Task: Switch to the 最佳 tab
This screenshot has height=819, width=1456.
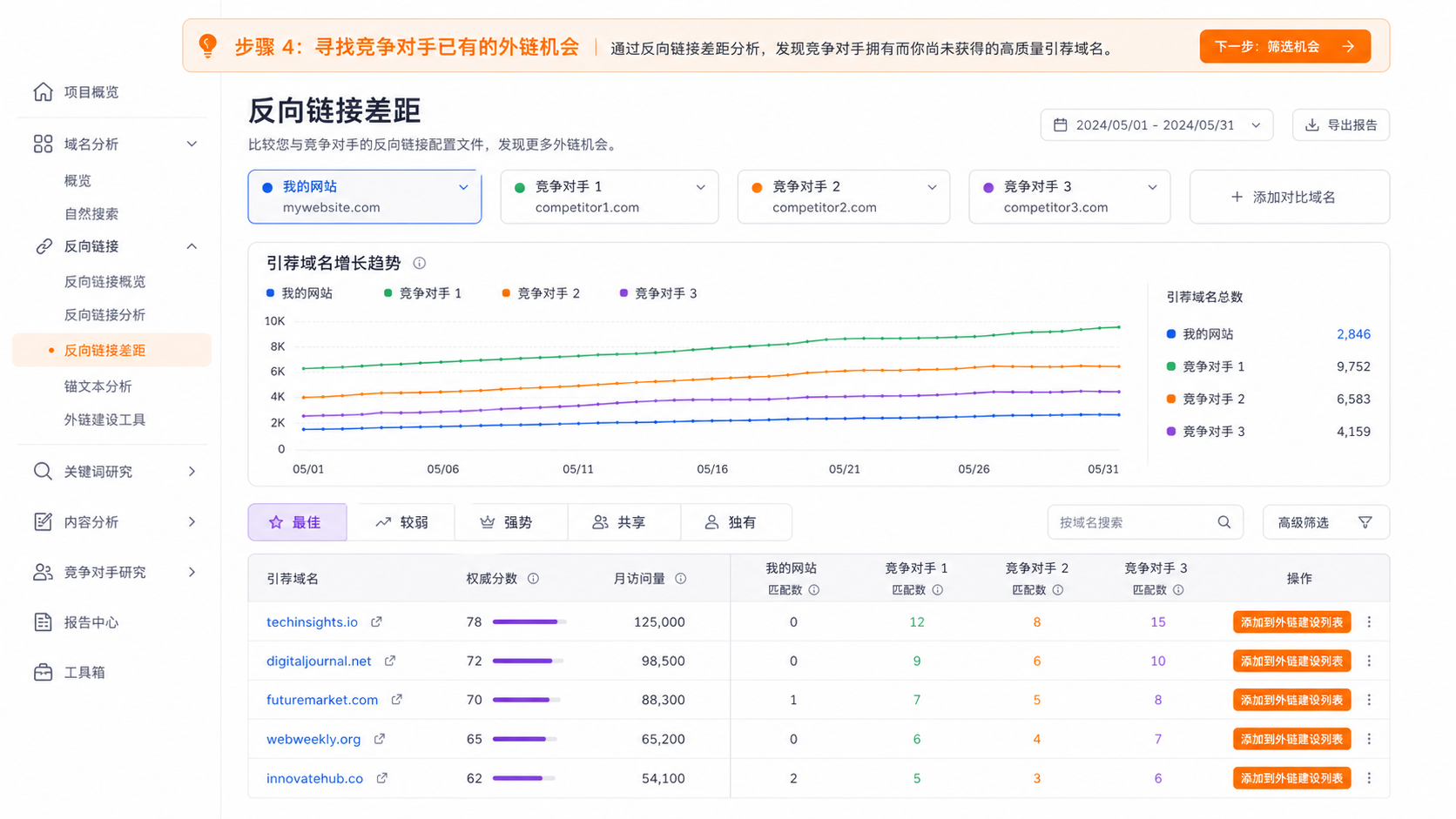Action: pos(298,522)
